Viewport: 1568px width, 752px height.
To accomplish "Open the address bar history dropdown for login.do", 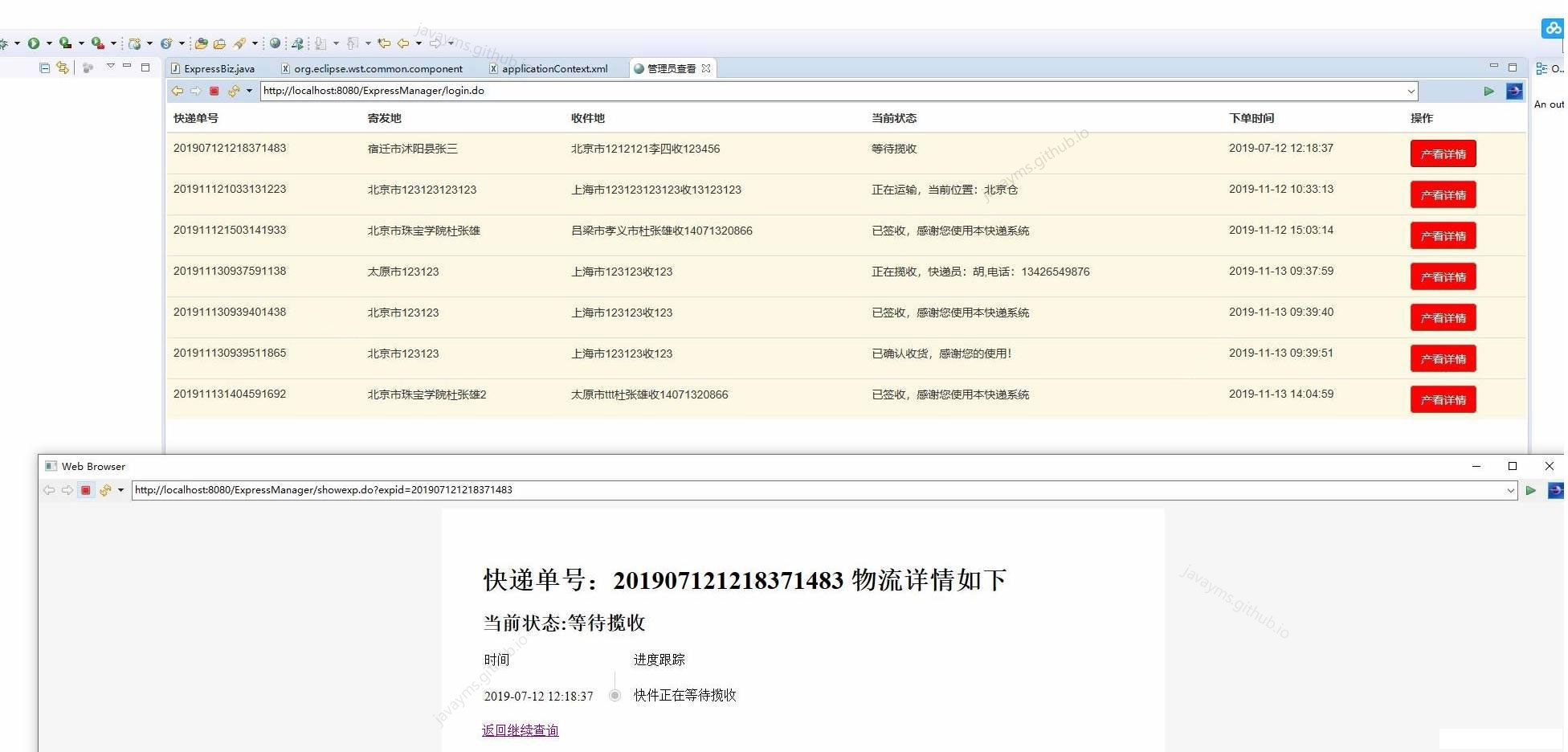I will 1411,91.
